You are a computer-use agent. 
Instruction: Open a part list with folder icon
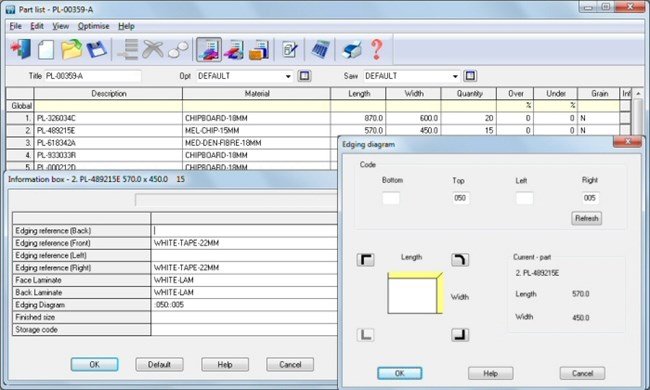[71, 49]
